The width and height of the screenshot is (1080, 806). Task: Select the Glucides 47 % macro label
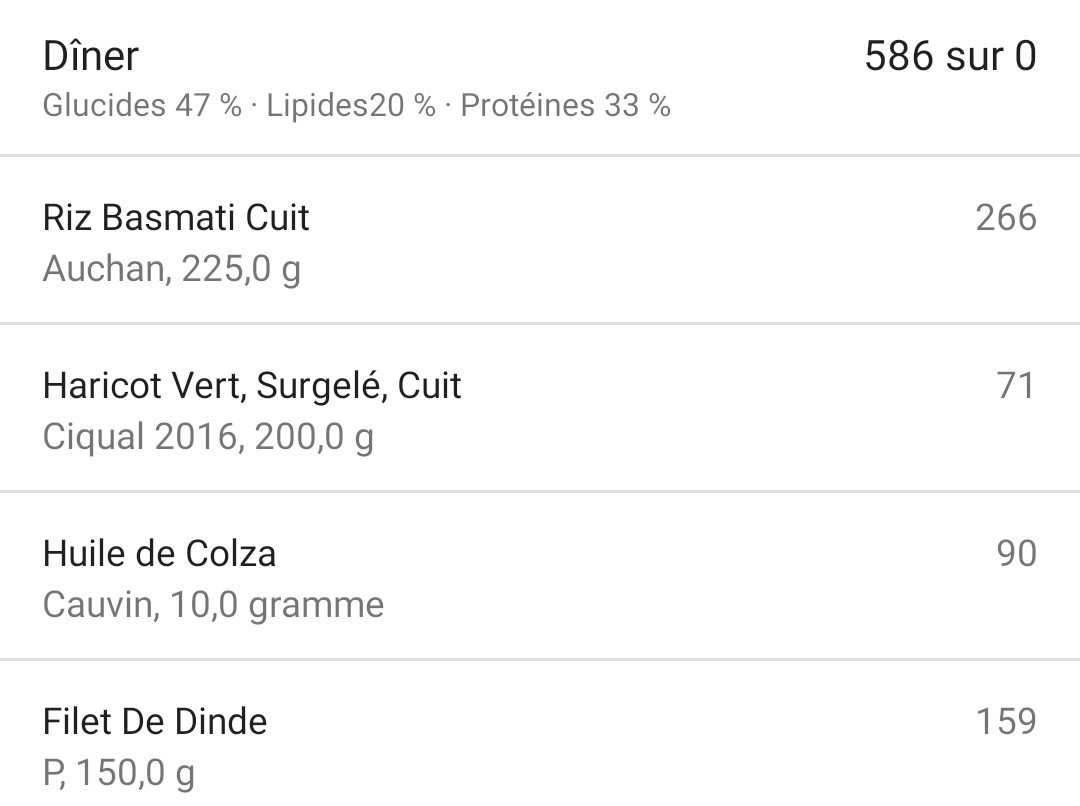coord(142,106)
